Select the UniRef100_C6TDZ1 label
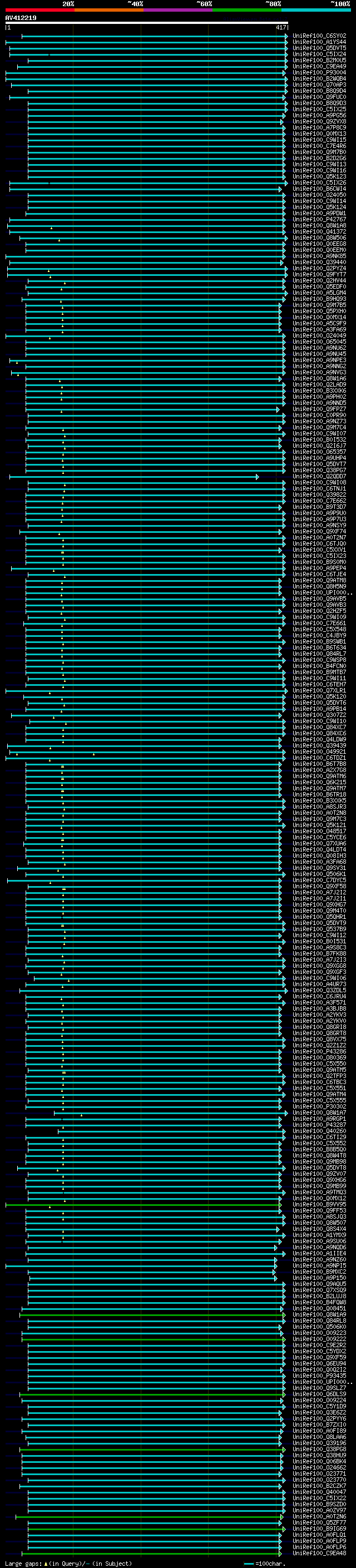Screen dimensions: 356x1568 click(x=319, y=758)
